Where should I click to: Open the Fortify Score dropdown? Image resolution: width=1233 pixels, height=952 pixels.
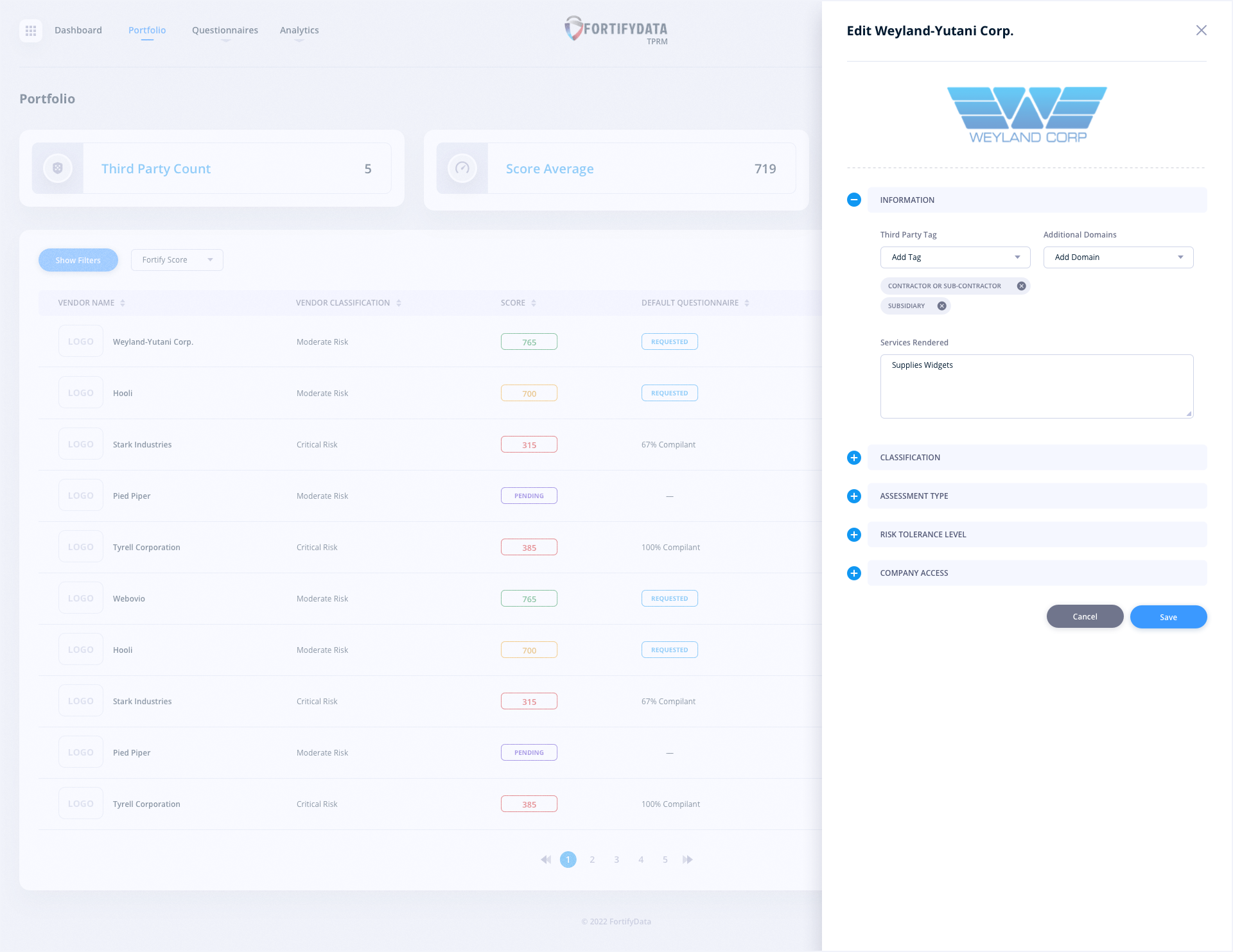click(177, 260)
